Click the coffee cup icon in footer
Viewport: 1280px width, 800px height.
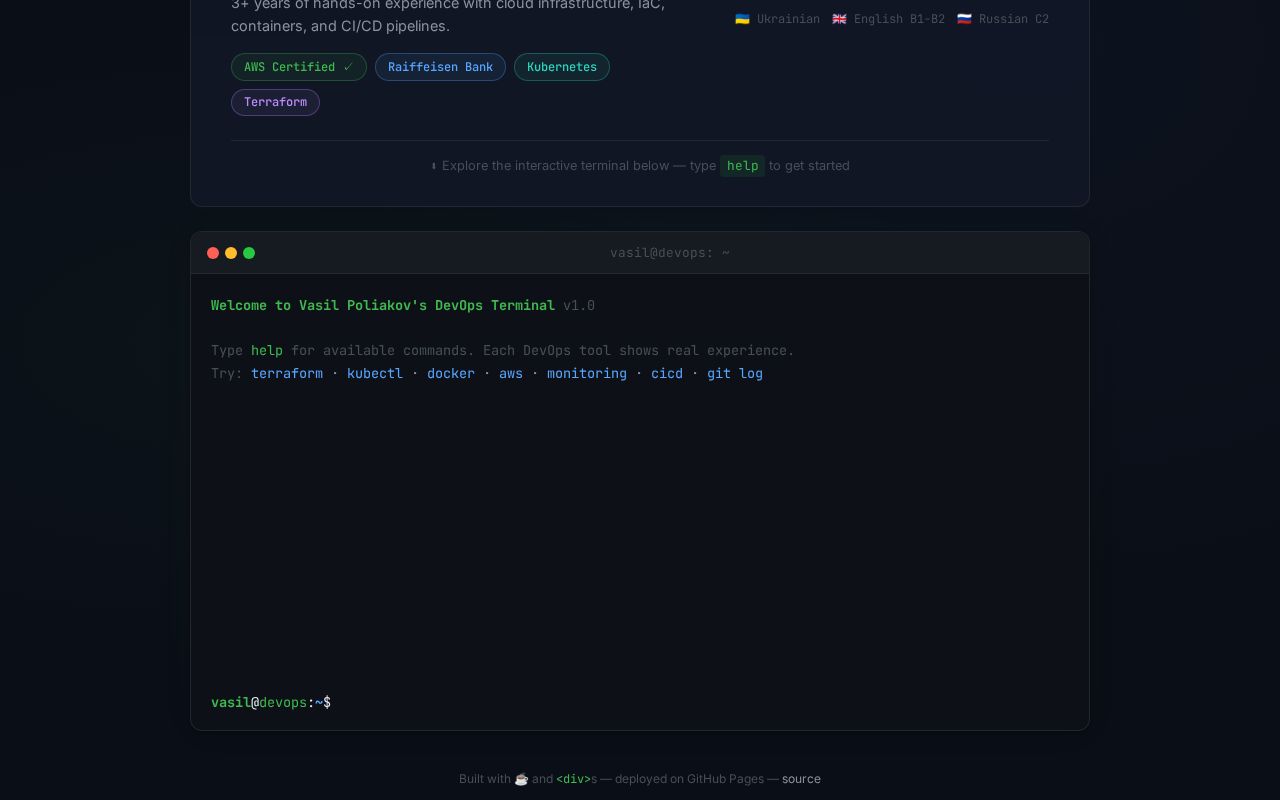click(521, 779)
